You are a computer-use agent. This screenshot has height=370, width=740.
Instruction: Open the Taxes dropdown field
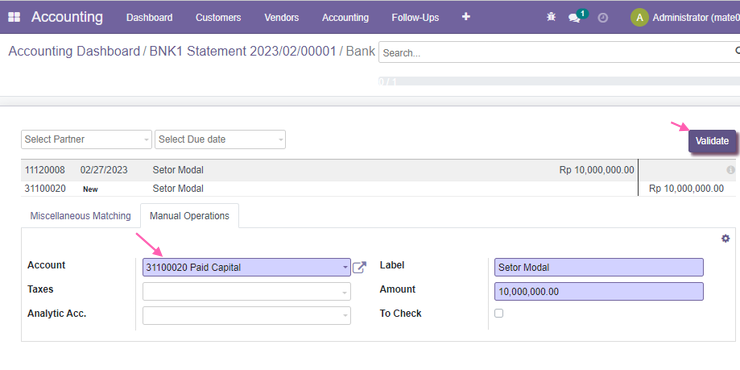(246, 291)
